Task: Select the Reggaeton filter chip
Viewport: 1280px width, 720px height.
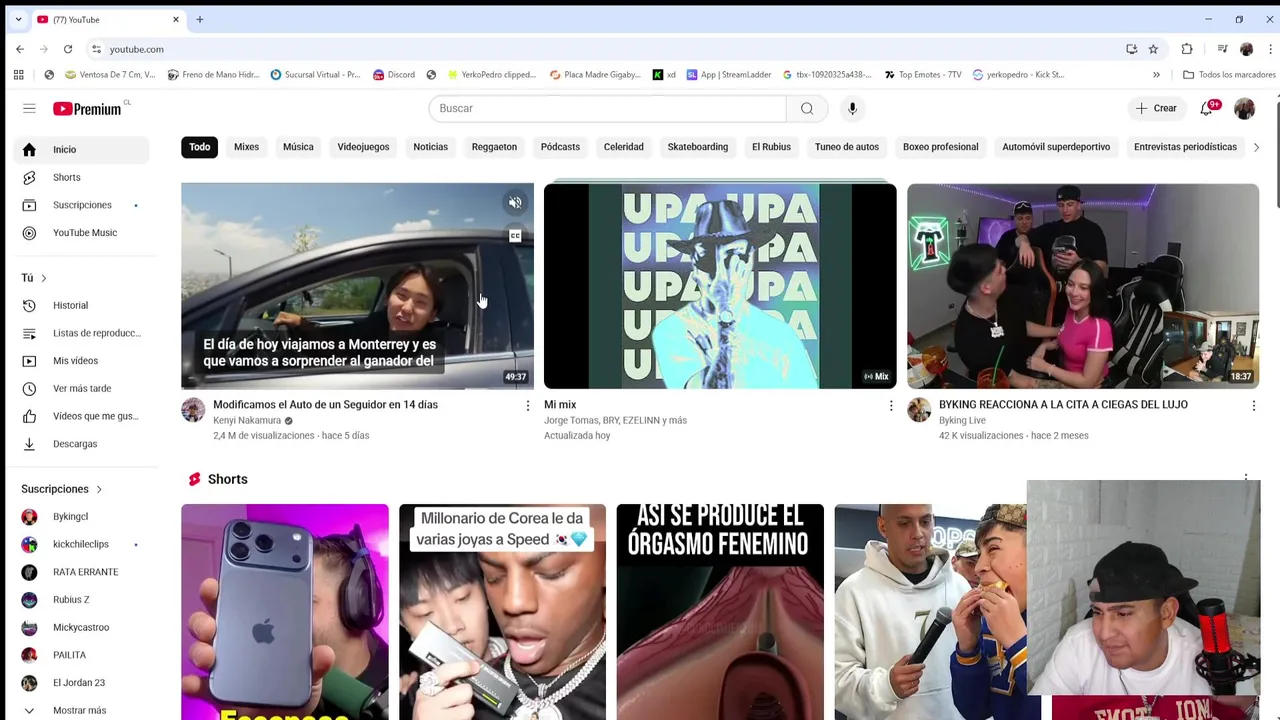Action: [494, 147]
